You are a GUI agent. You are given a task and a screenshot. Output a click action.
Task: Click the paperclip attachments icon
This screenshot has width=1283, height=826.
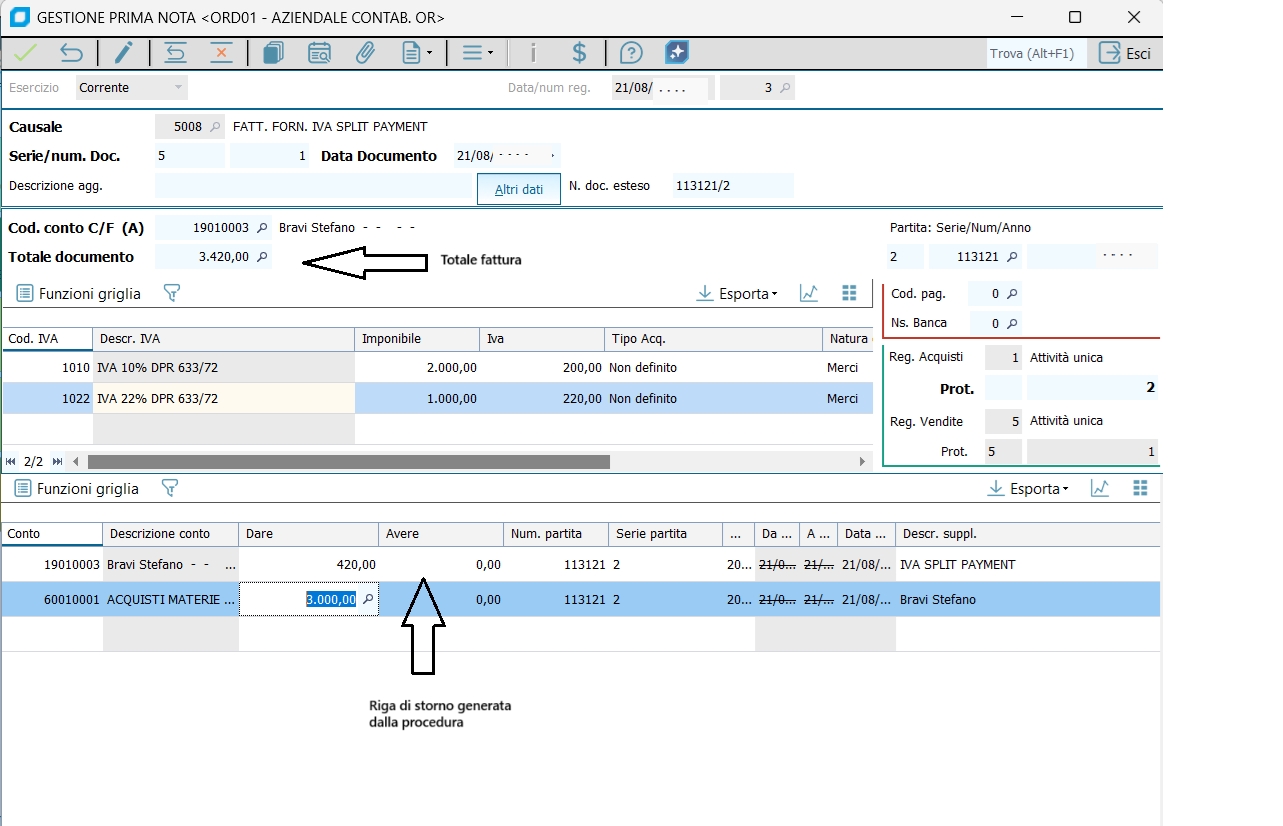click(x=365, y=53)
